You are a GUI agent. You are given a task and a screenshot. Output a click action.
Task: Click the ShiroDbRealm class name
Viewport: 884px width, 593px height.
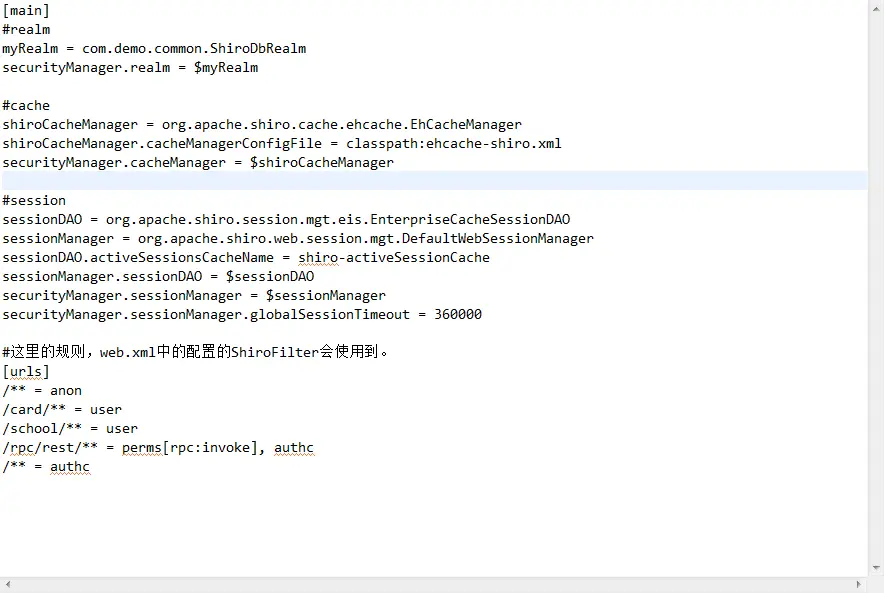pos(258,48)
